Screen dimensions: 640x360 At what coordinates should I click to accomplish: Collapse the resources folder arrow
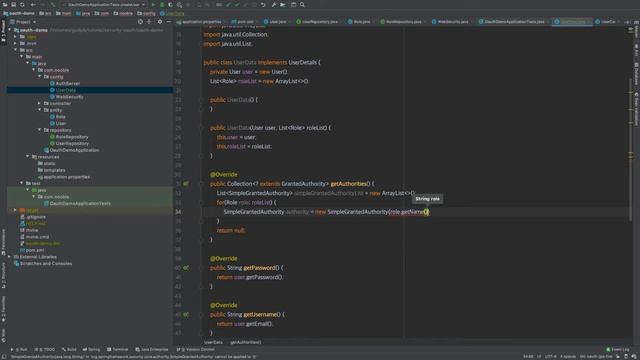click(x=28, y=156)
